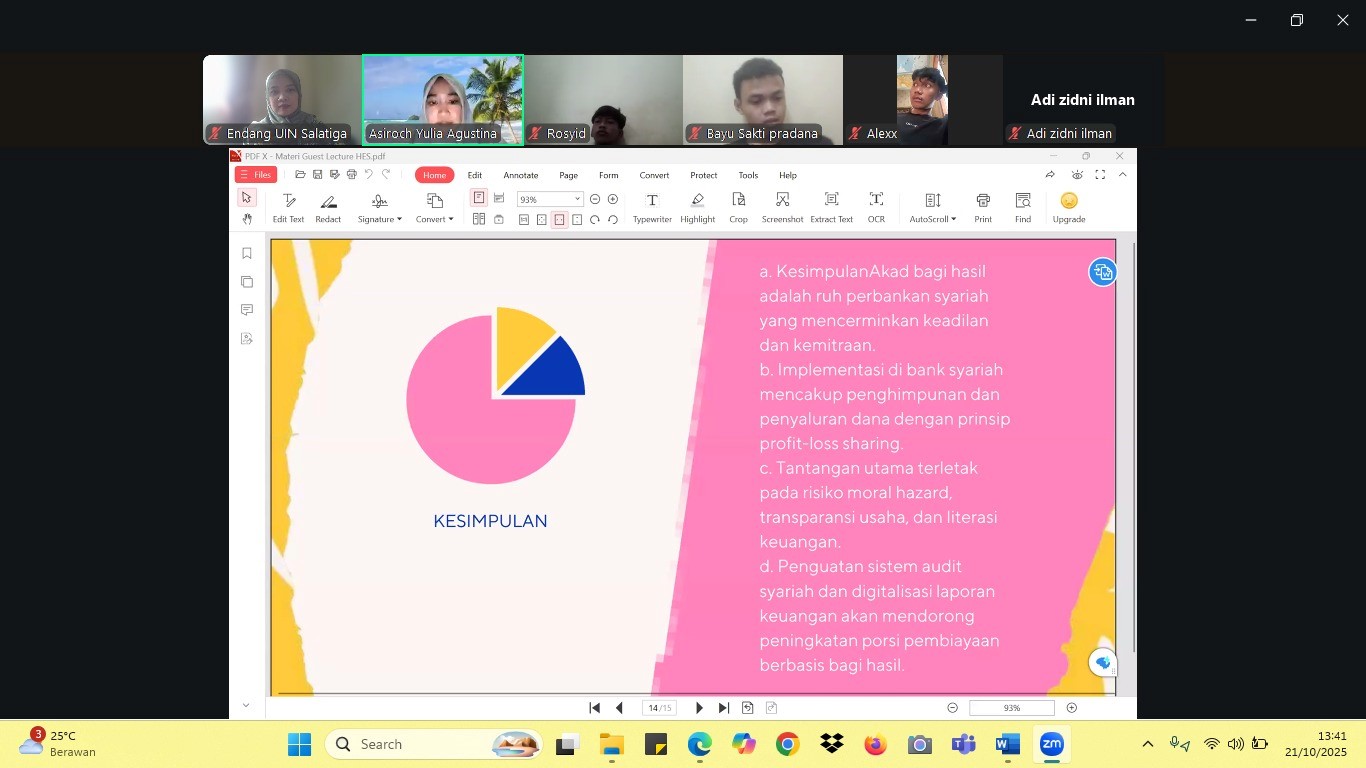Viewport: 1366px width, 768px height.
Task: Expand the AutoScroll options
Action: click(x=932, y=207)
